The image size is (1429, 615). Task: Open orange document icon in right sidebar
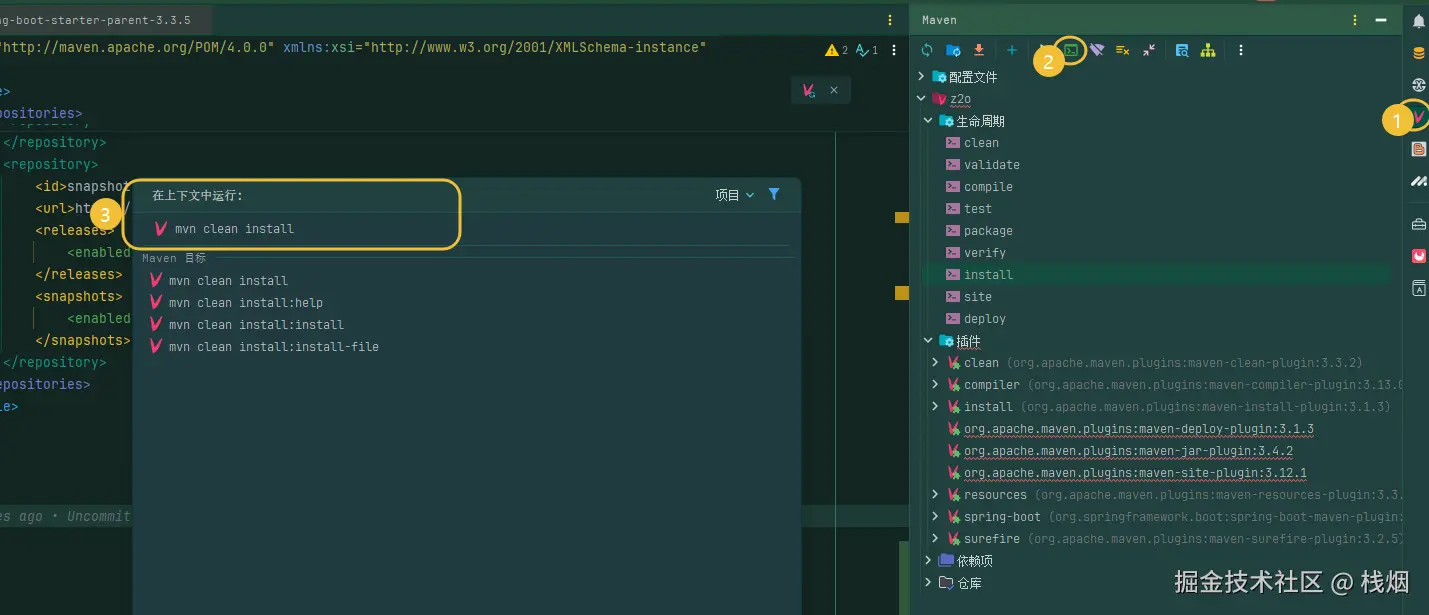[1418, 149]
